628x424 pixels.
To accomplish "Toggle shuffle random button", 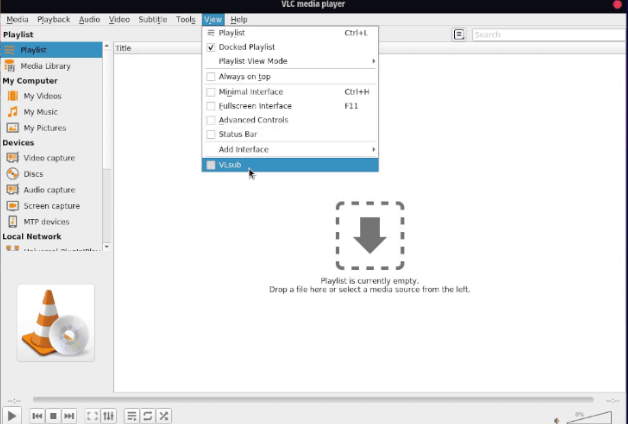I will click(164, 416).
